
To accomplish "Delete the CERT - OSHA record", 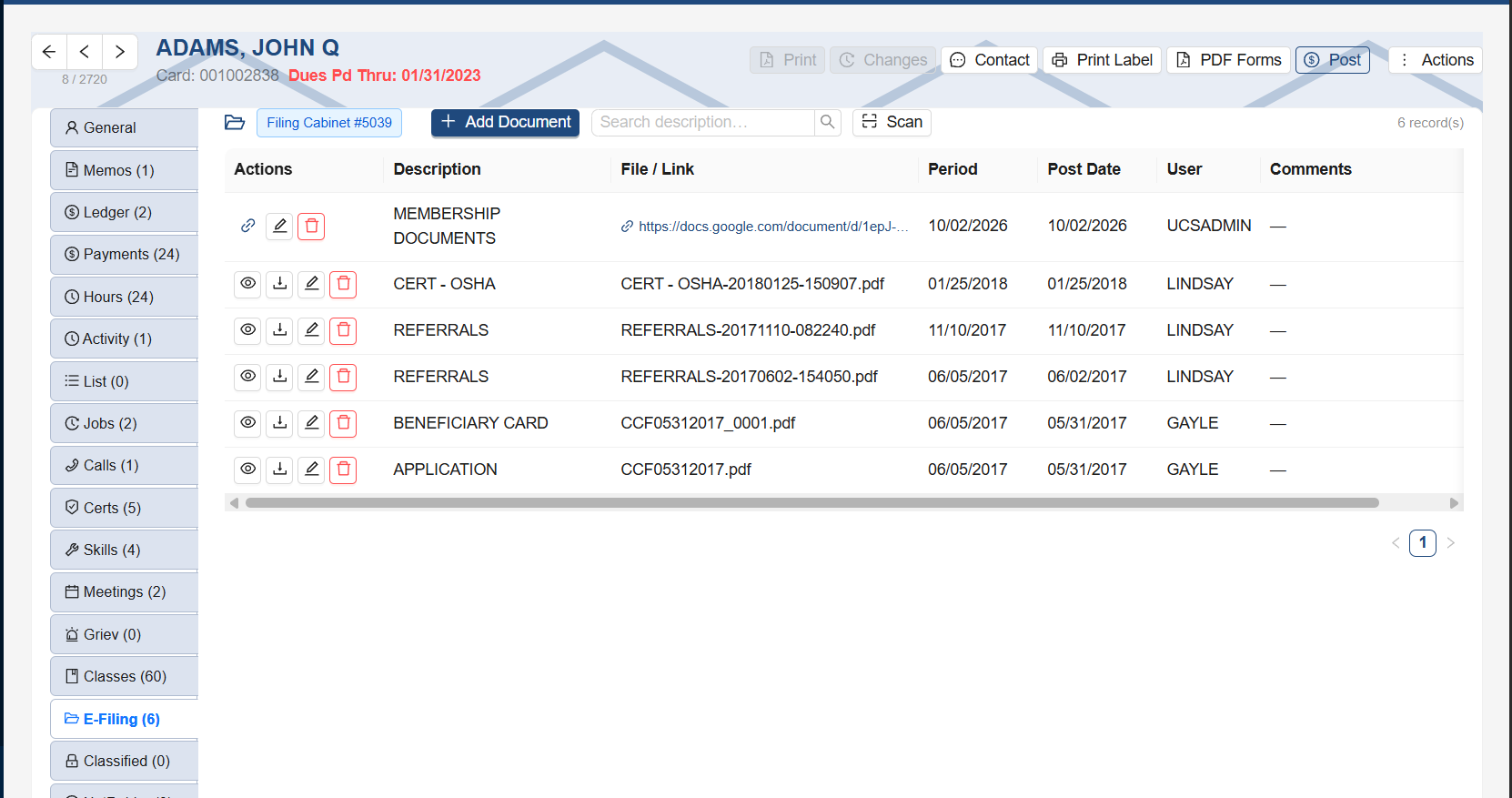I will tap(344, 284).
